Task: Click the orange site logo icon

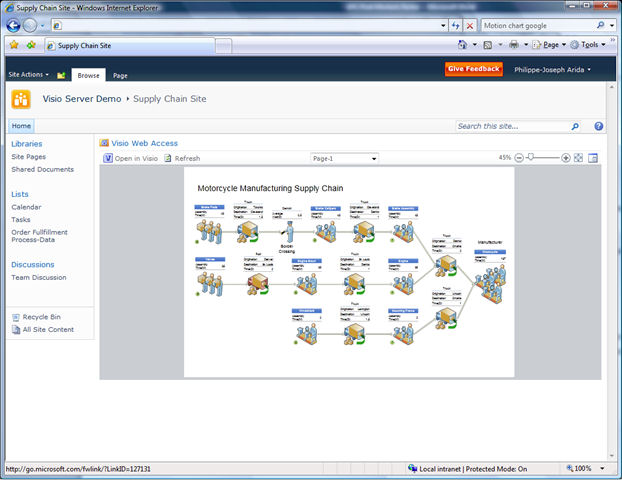Action: [21, 99]
